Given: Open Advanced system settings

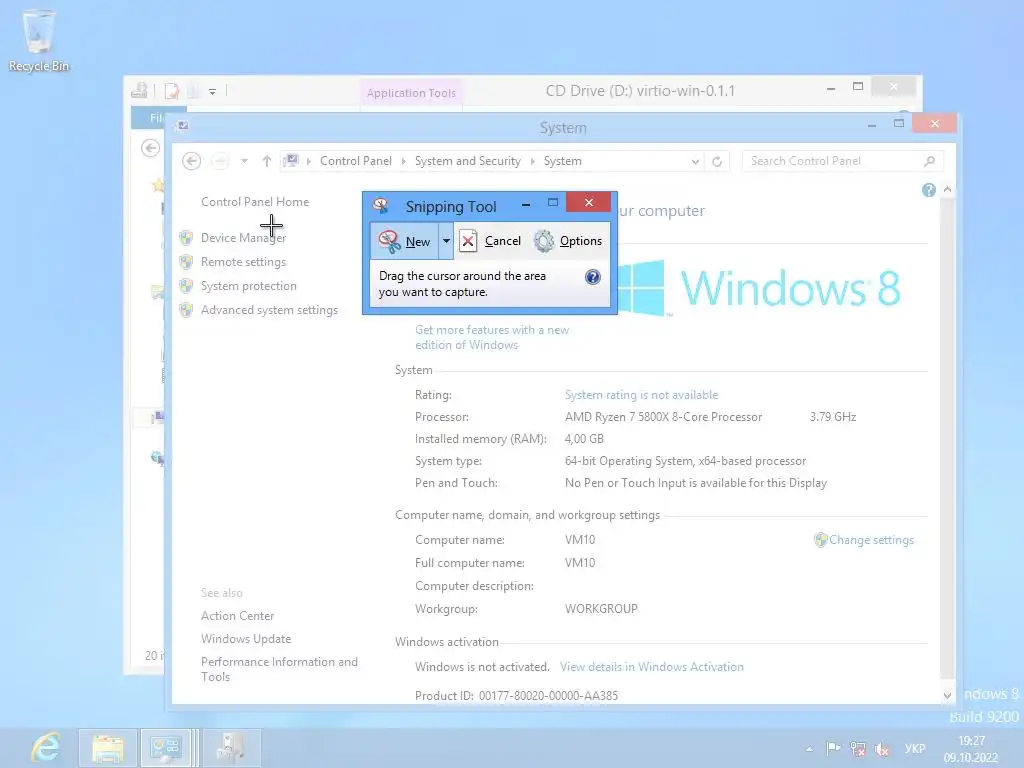Looking at the screenshot, I should 269,310.
